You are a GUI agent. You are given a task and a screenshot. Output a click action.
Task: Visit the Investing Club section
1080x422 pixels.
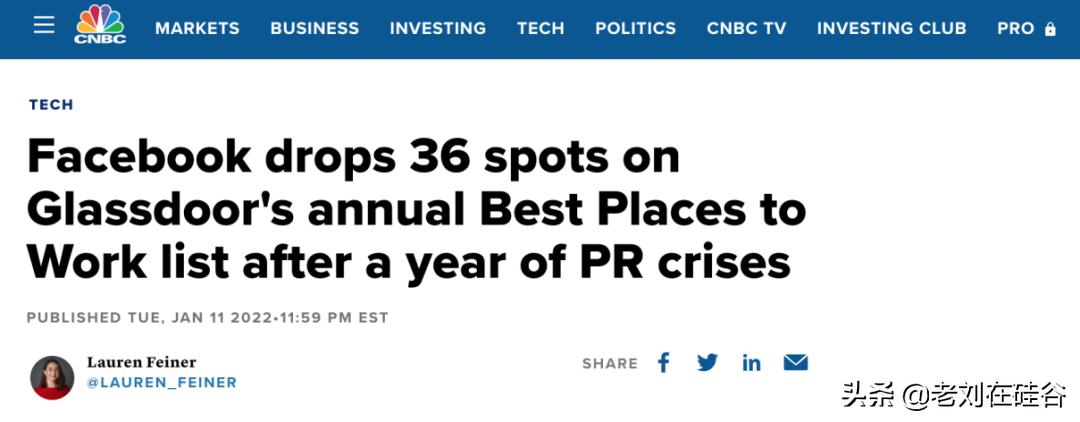coord(891,29)
